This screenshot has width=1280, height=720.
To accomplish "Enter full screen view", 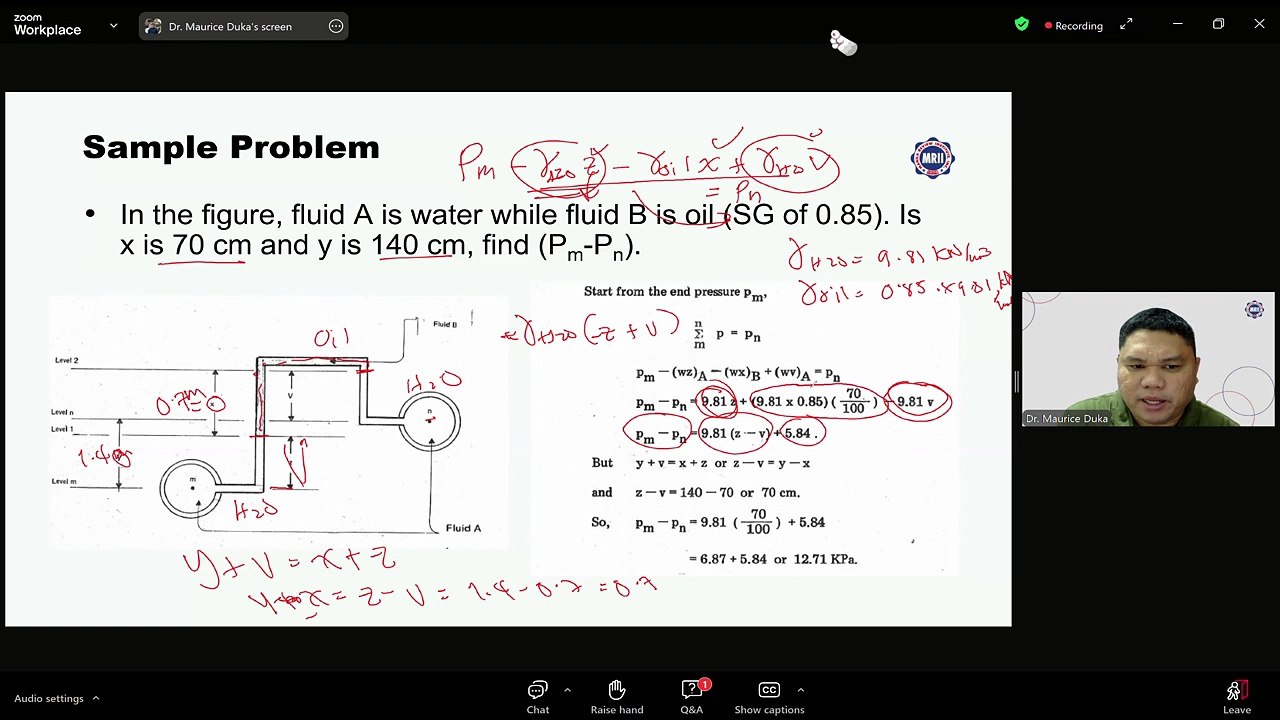I will point(1126,24).
